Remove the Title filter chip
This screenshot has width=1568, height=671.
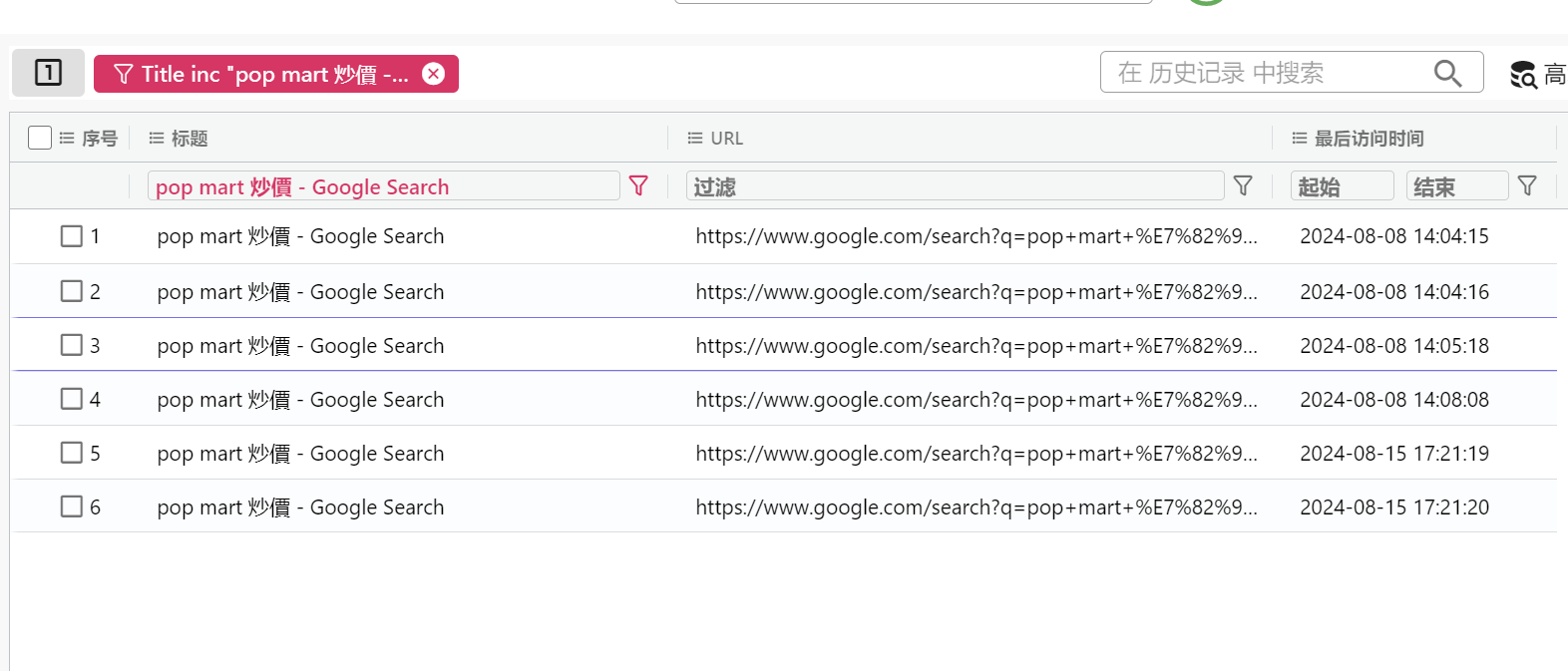tap(433, 74)
